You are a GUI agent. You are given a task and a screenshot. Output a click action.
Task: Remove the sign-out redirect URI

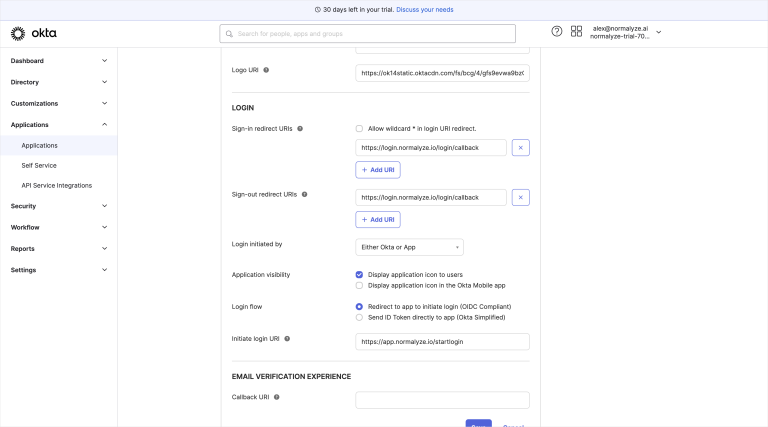click(520, 197)
